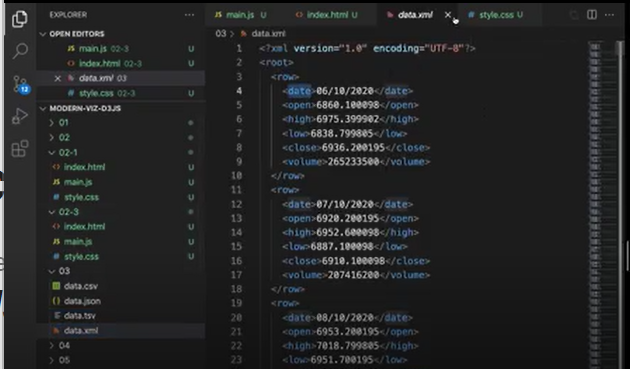Collapse folder 02-3 in explorer

coord(68,212)
